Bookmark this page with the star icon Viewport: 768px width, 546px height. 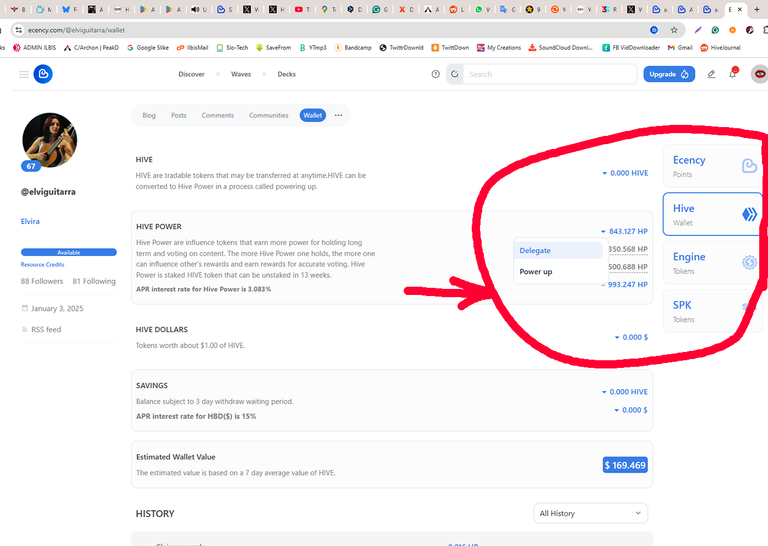[x=674, y=30]
